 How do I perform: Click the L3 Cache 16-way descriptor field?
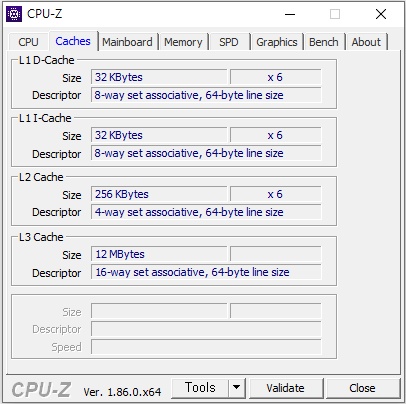206,272
